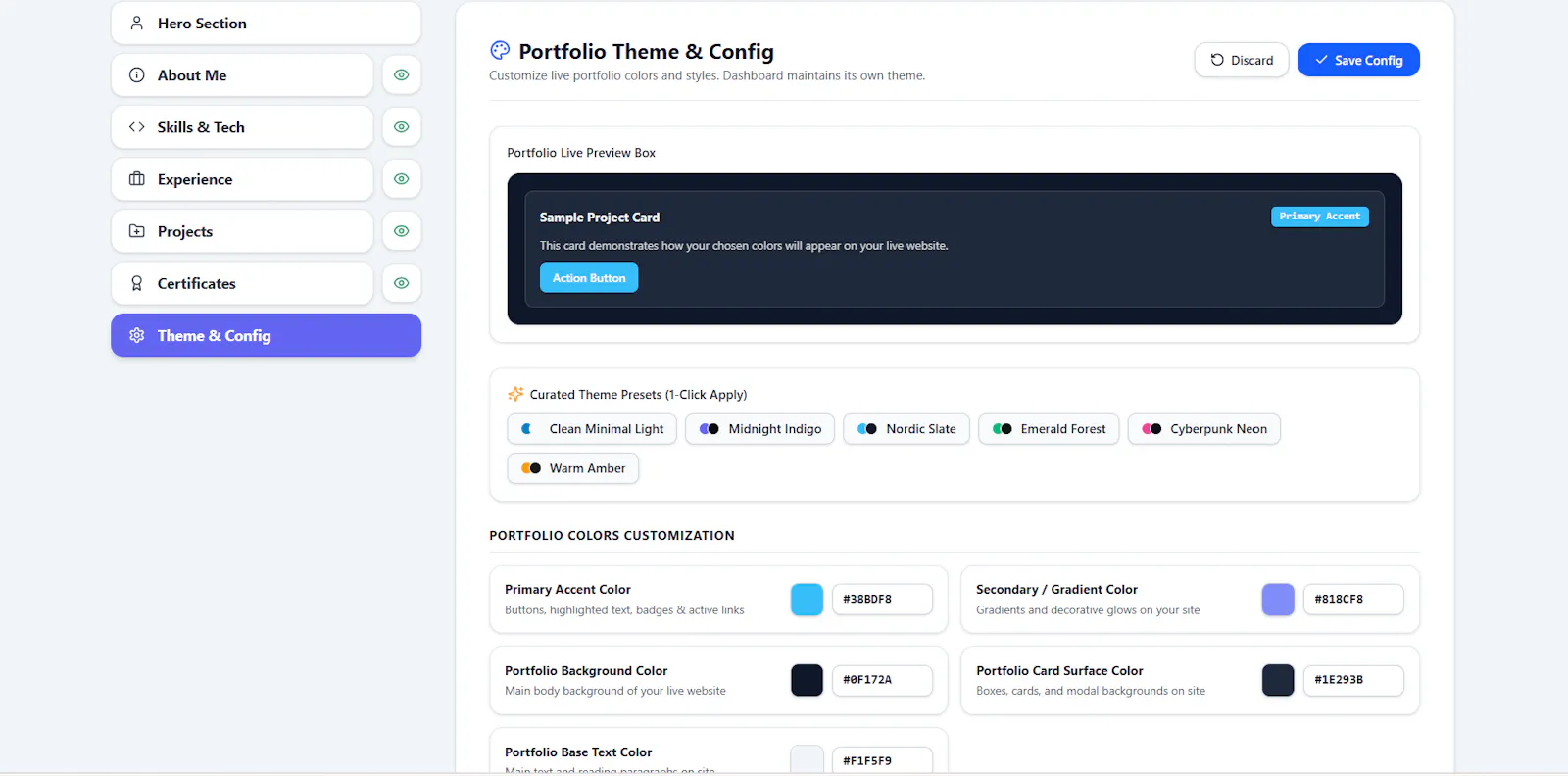
Task: Click the info icon beside About Me
Action: click(x=137, y=74)
